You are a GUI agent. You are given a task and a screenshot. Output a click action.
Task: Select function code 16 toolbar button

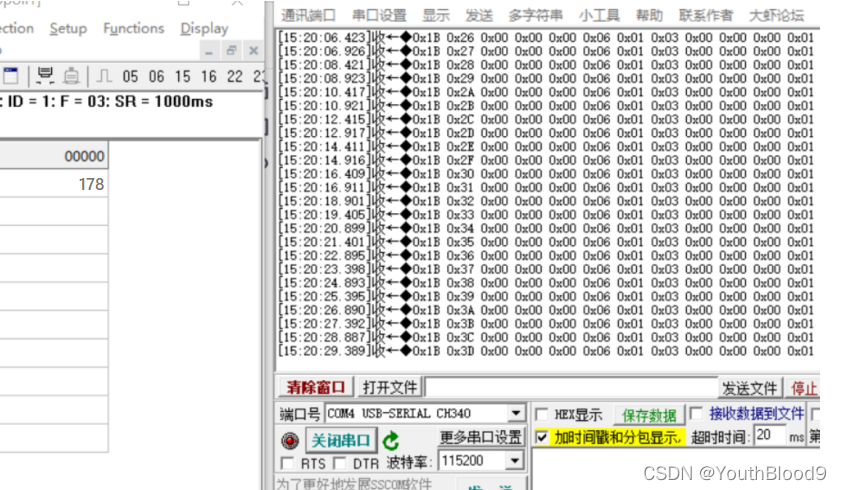click(x=208, y=77)
